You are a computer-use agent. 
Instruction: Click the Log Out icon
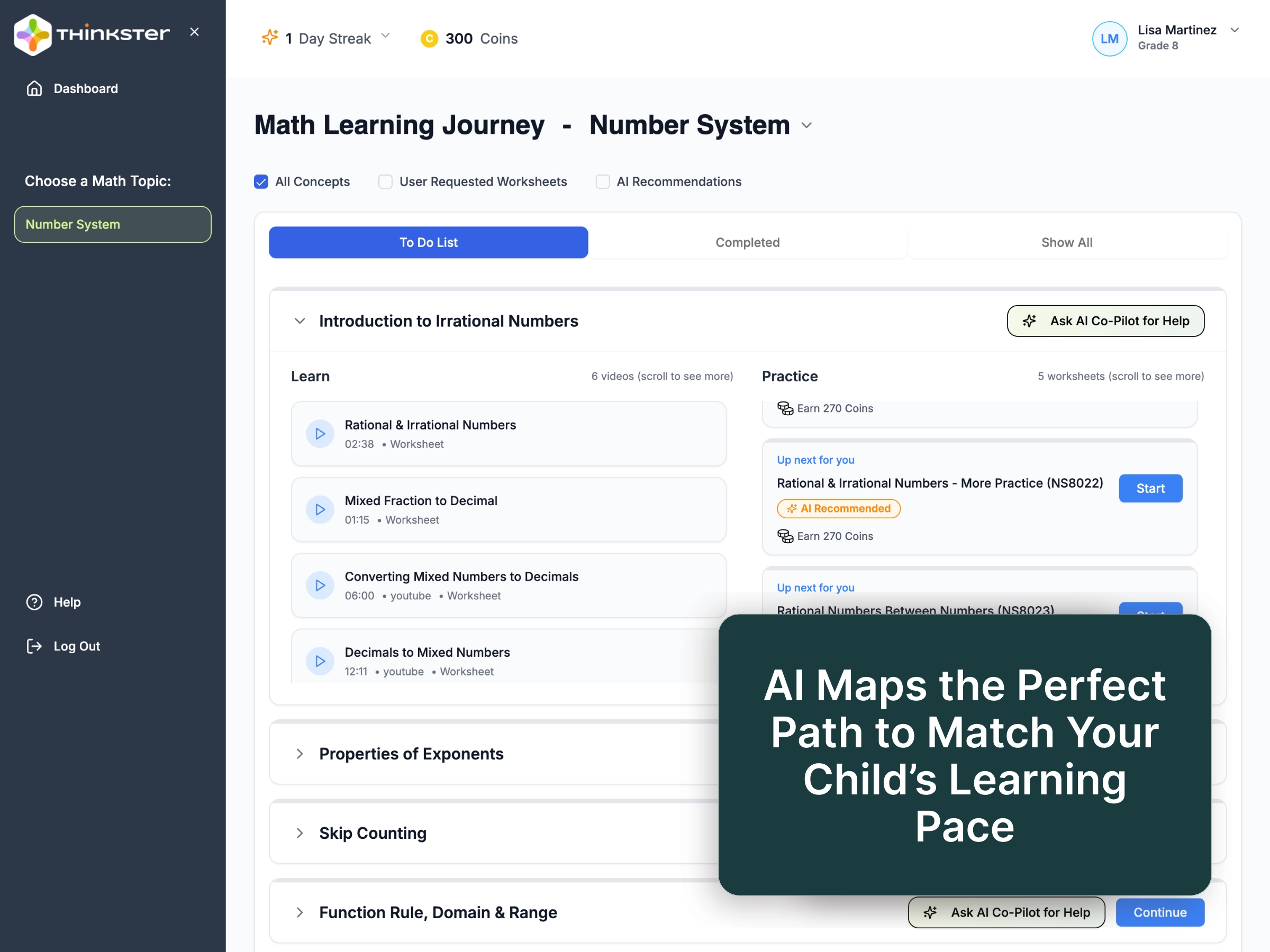coord(34,646)
